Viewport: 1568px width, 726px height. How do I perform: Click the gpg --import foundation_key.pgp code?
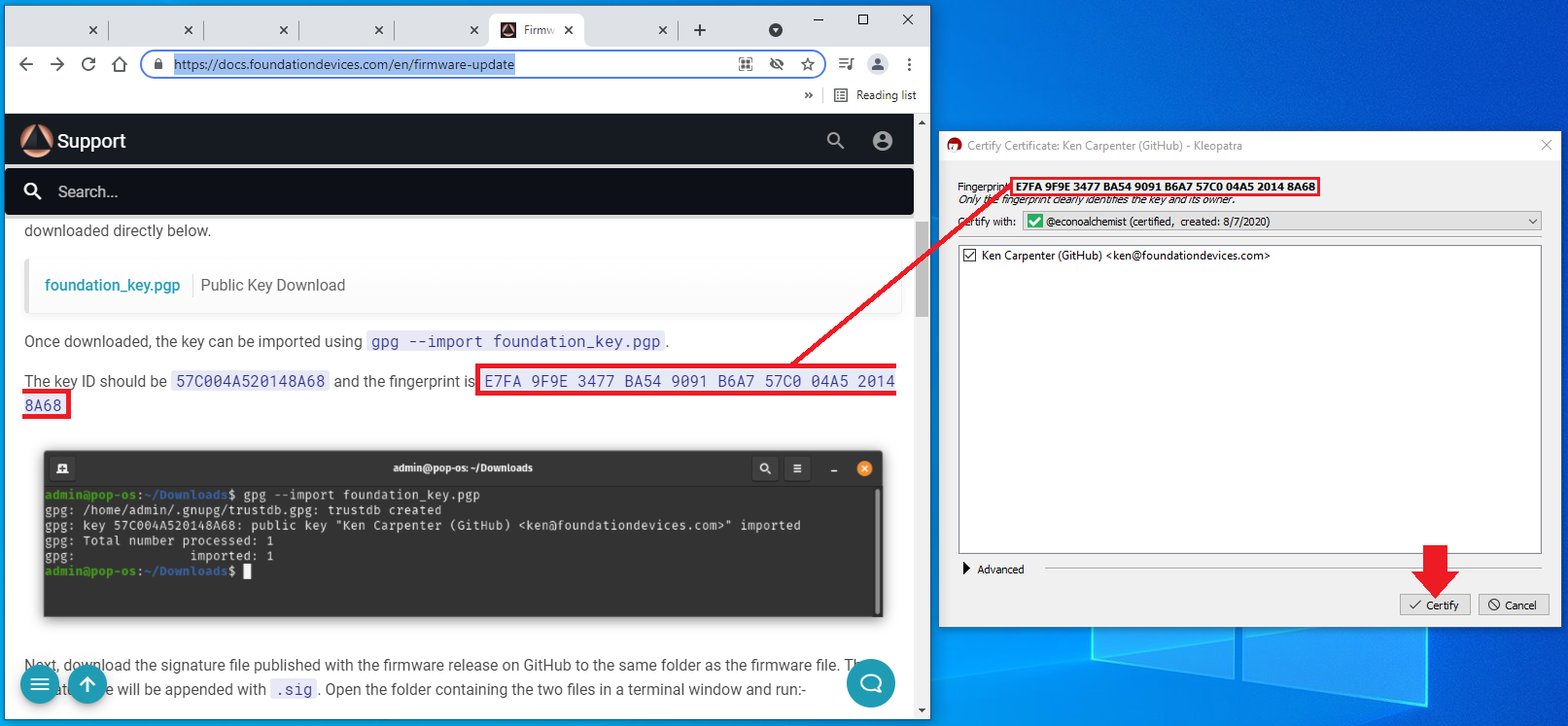pos(516,341)
